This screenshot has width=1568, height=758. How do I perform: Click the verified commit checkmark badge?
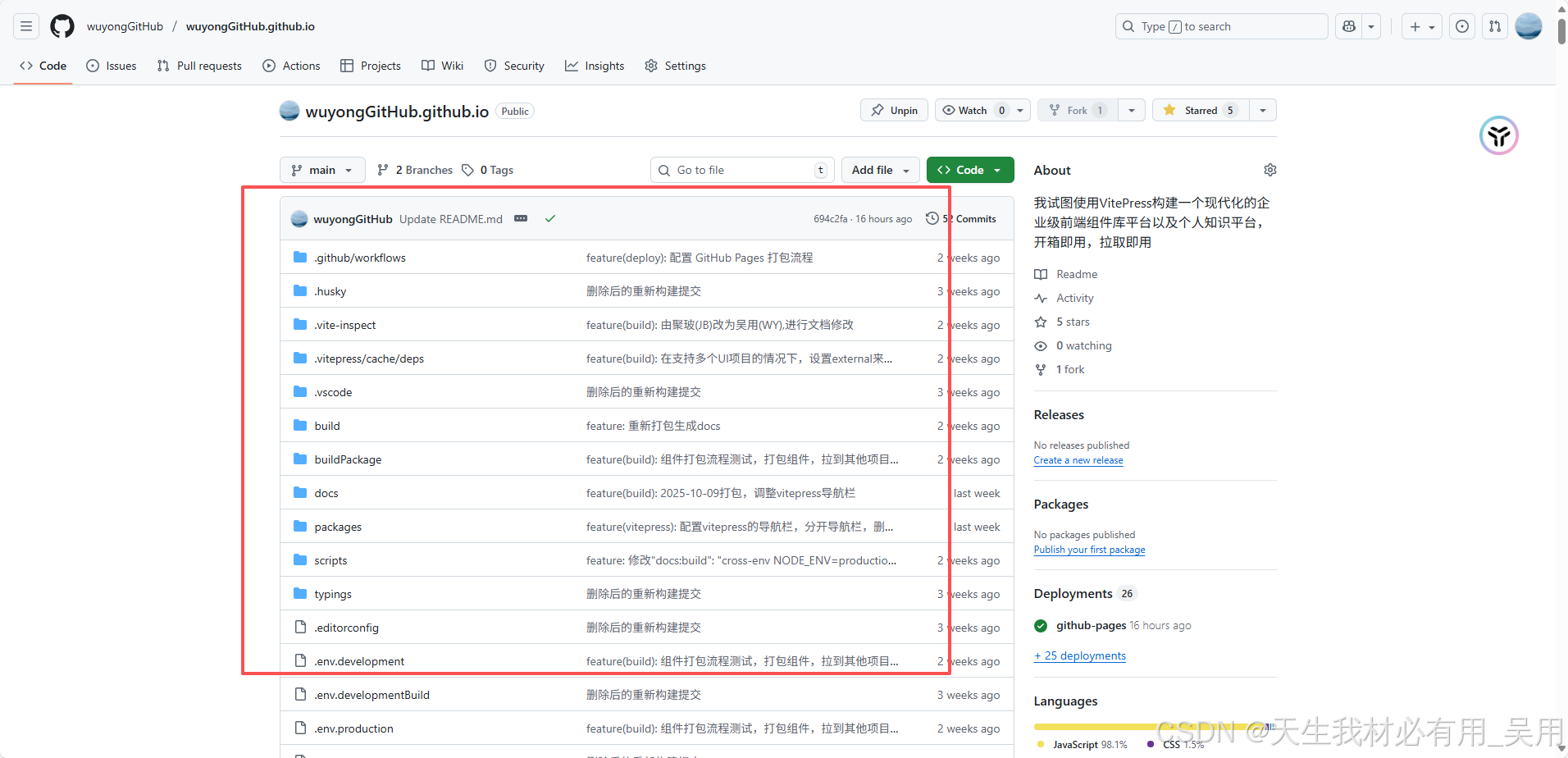pyautogui.click(x=549, y=218)
